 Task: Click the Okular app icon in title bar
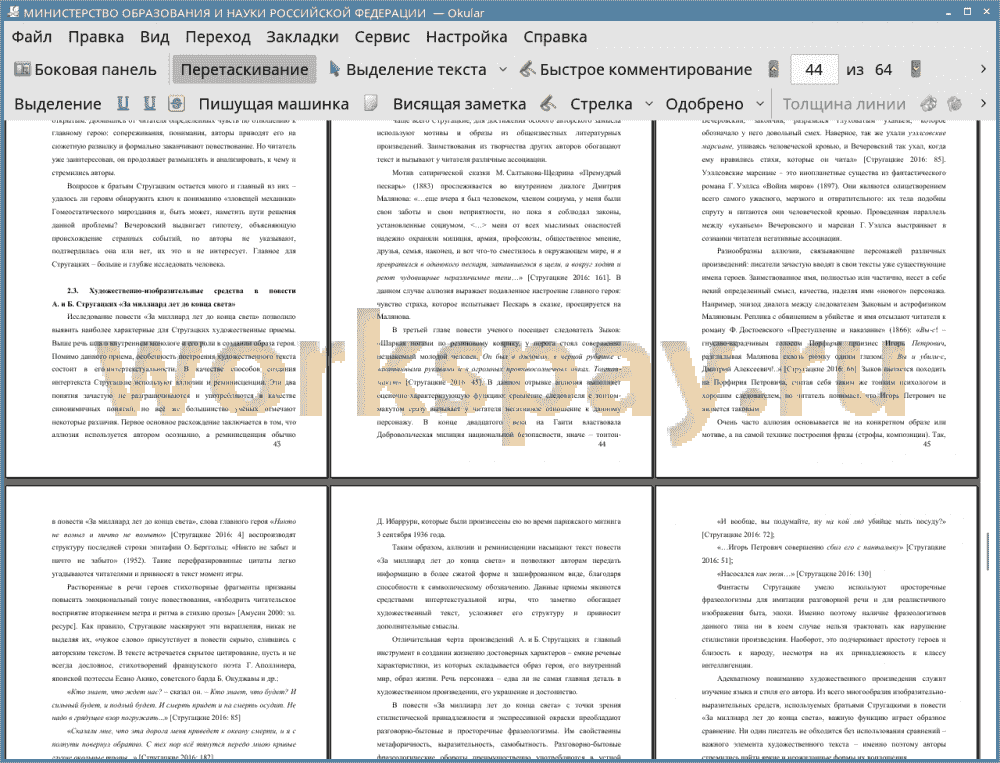[x=12, y=11]
